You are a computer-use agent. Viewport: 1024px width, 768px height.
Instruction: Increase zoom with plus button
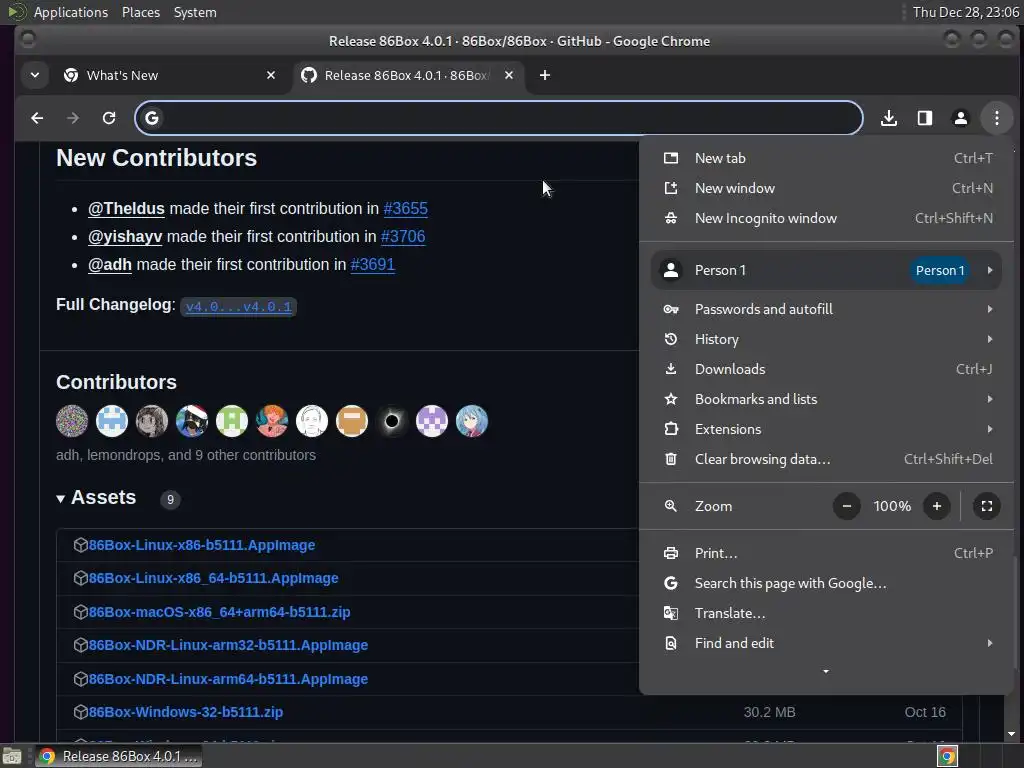tap(936, 506)
